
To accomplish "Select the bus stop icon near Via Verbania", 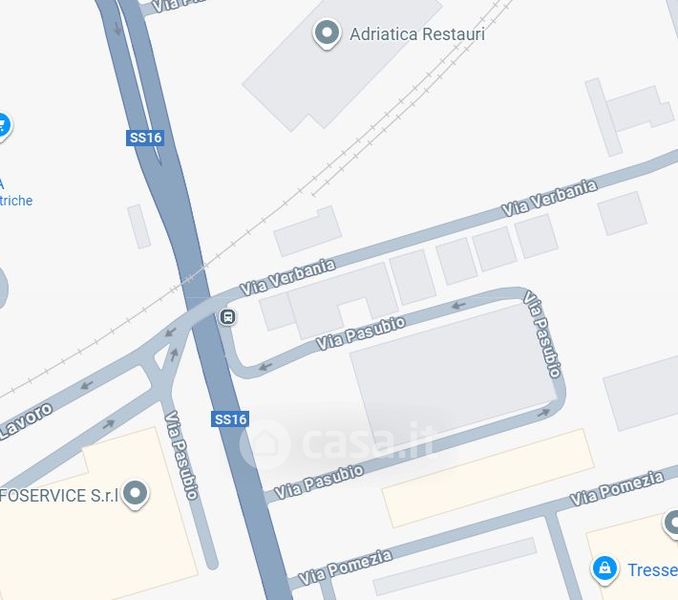I will point(227,317).
